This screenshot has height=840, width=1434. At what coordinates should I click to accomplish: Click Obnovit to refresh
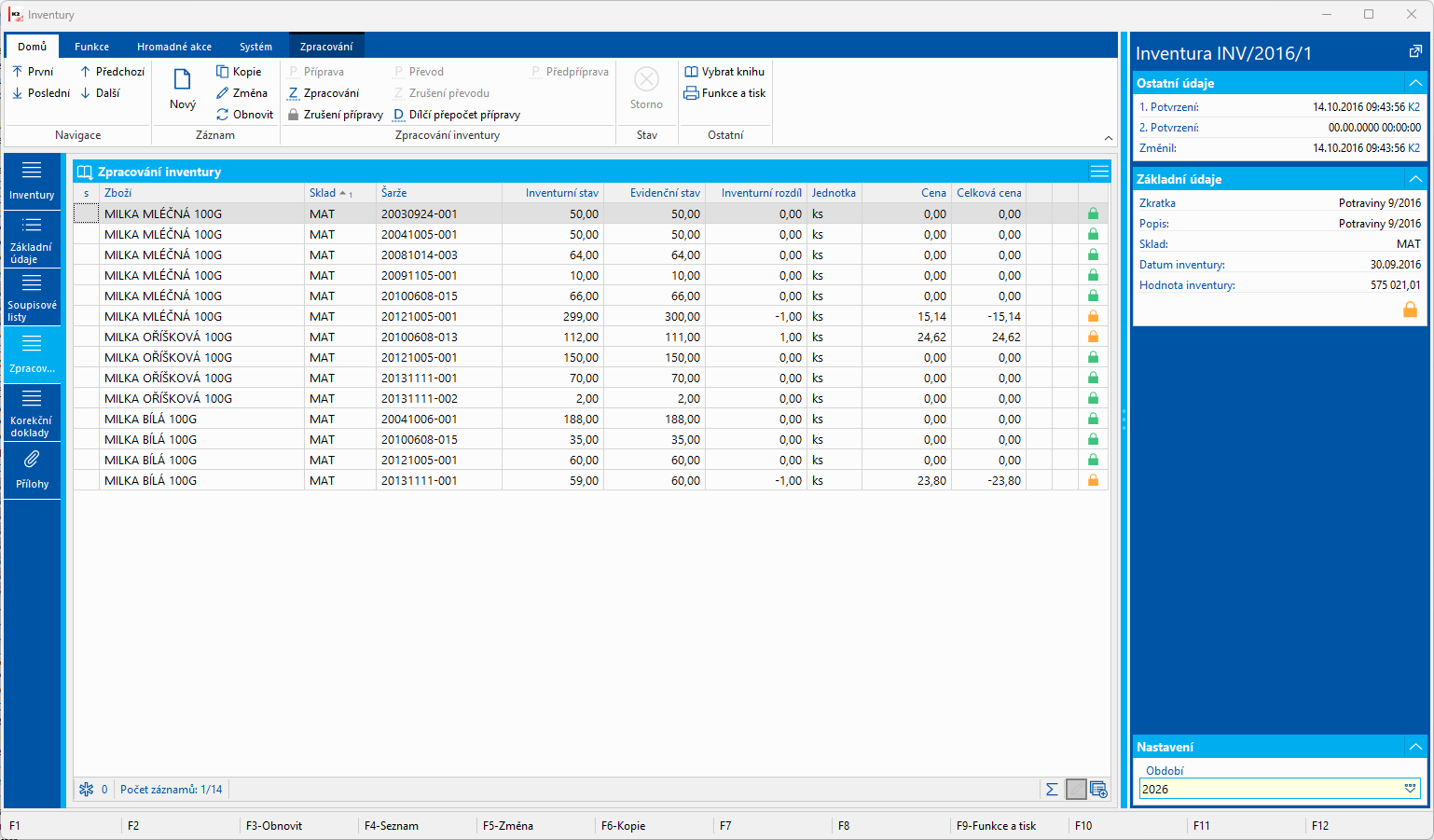[x=244, y=115]
